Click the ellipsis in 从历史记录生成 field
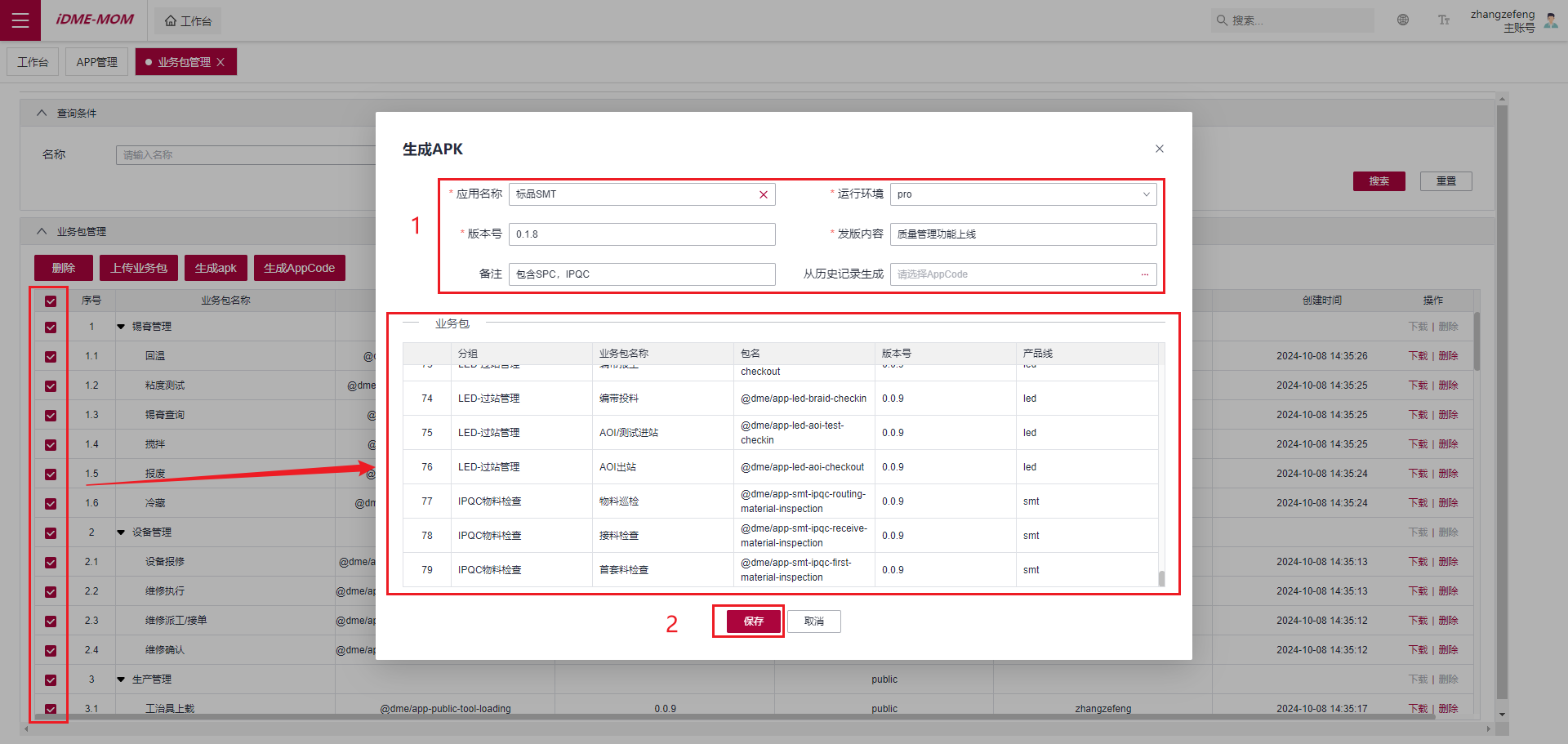The height and width of the screenshot is (744, 1568). coord(1144,274)
